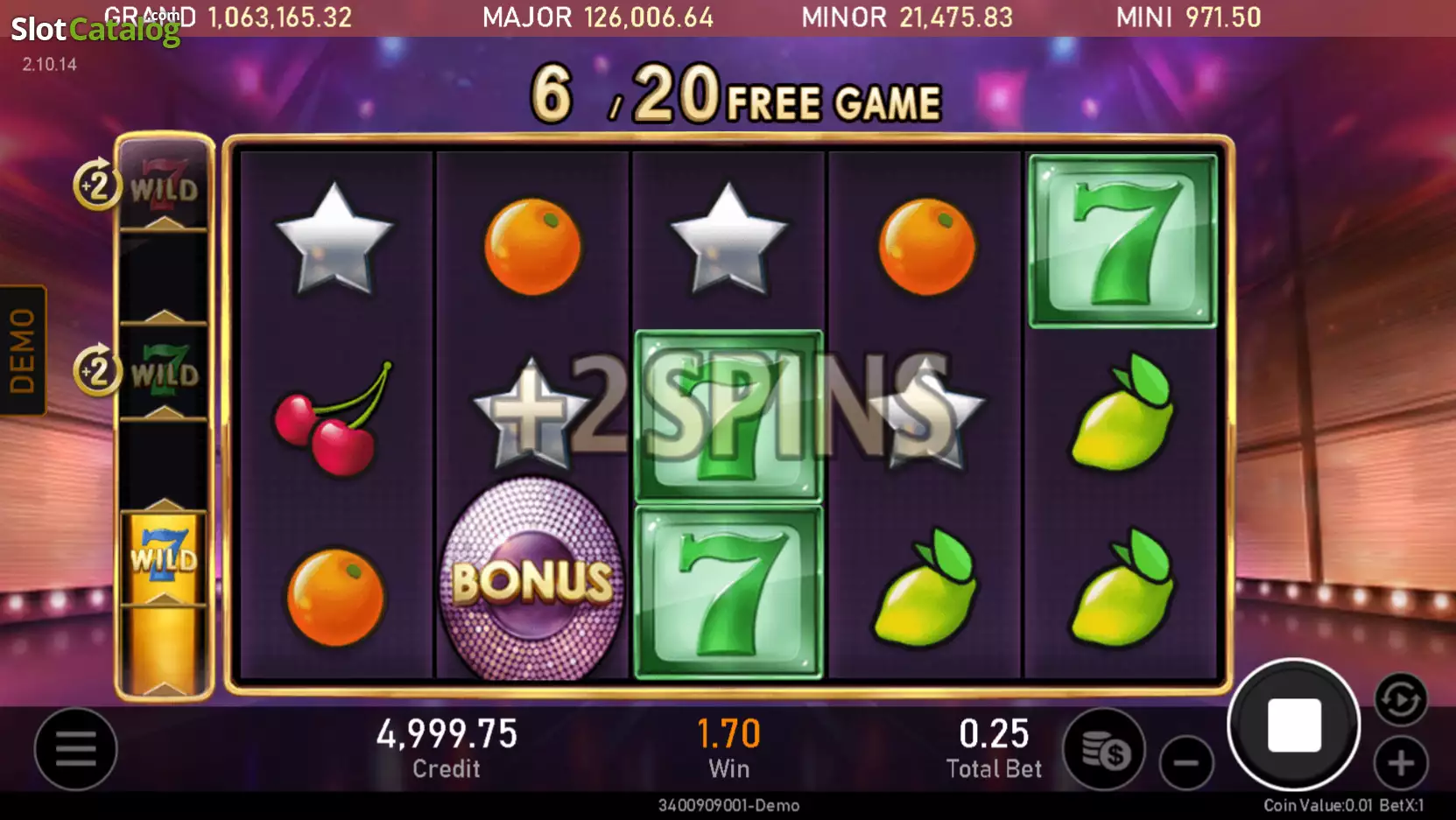Open the coin bet settings icon
Viewport: 1456px width, 820px height.
click(x=1105, y=750)
